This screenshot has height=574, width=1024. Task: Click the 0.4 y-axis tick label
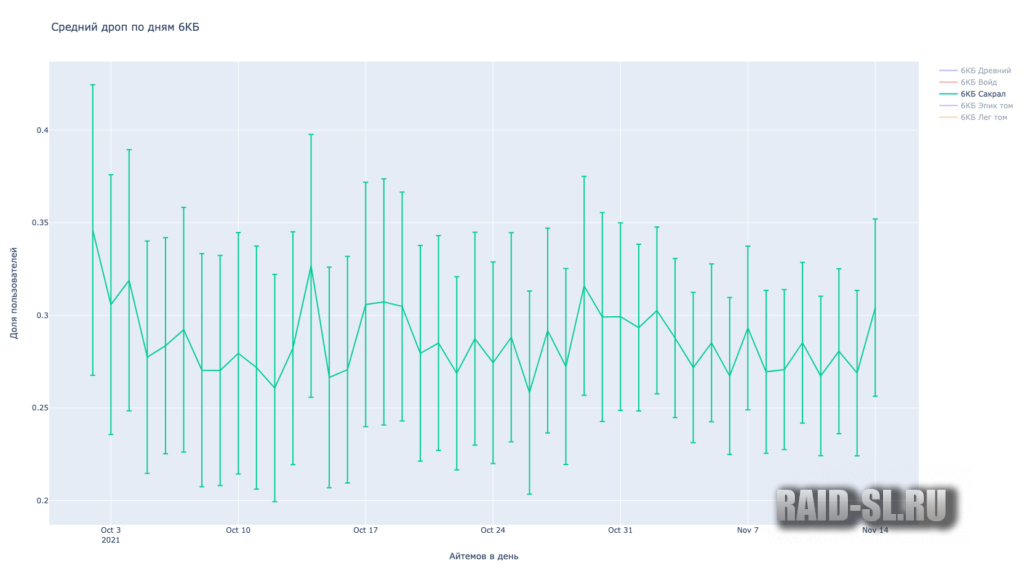pyautogui.click(x=40, y=131)
